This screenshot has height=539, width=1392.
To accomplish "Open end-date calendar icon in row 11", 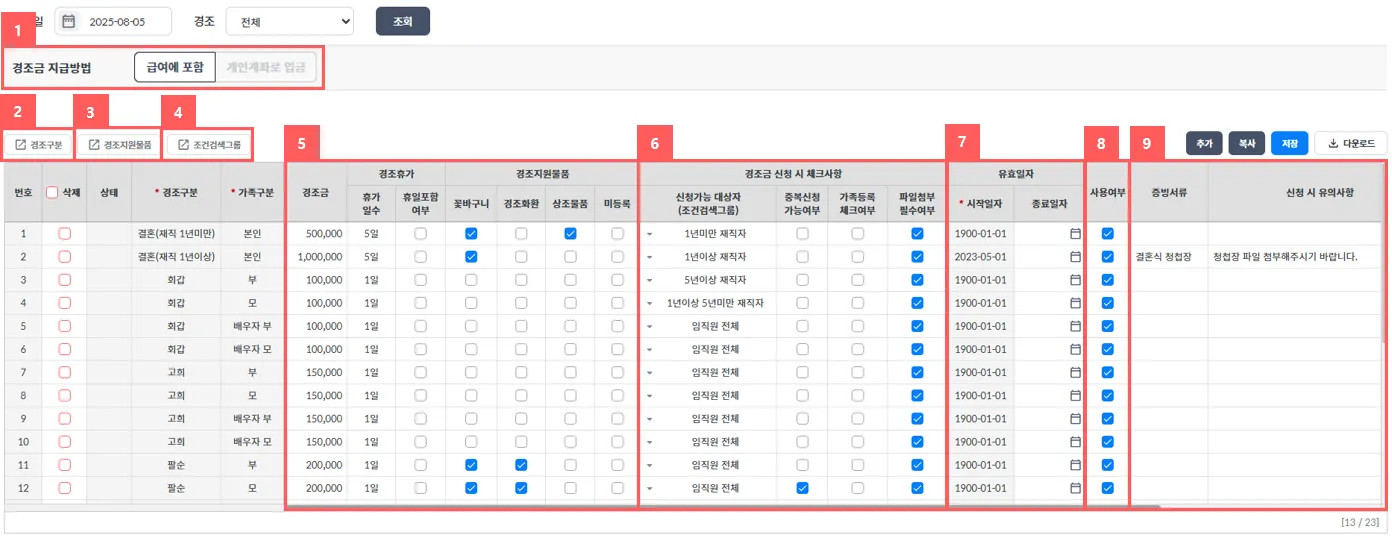I will [x=1076, y=465].
